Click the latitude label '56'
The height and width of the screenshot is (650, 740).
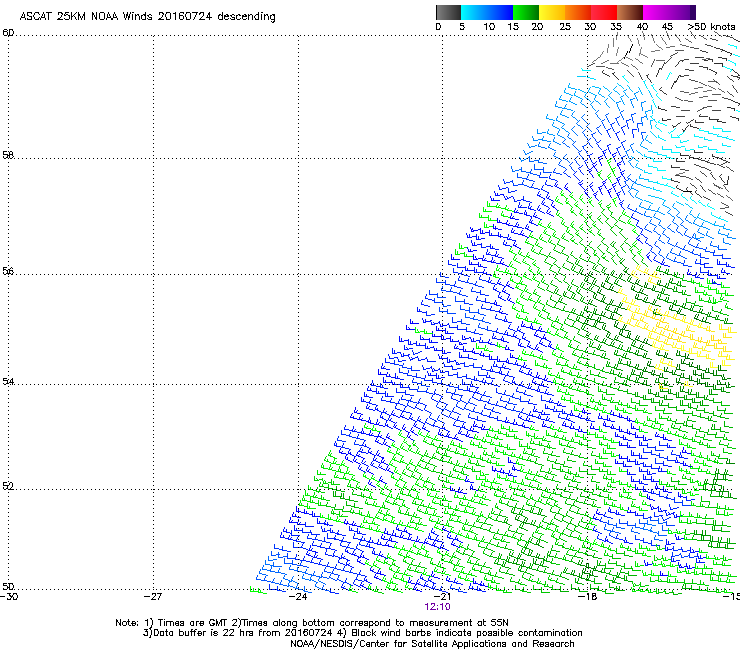pos(8,271)
